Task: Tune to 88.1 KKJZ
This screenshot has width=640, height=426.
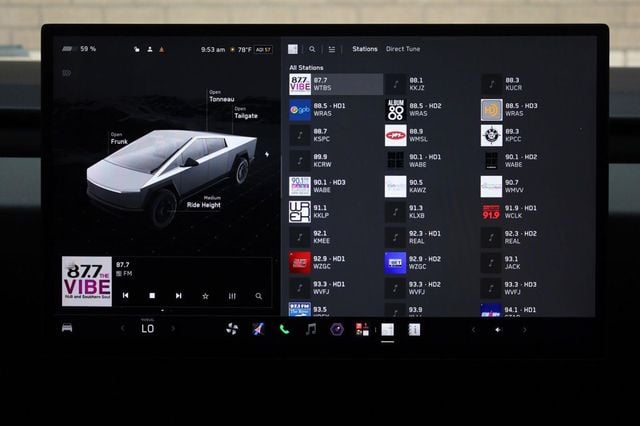Action: point(432,84)
